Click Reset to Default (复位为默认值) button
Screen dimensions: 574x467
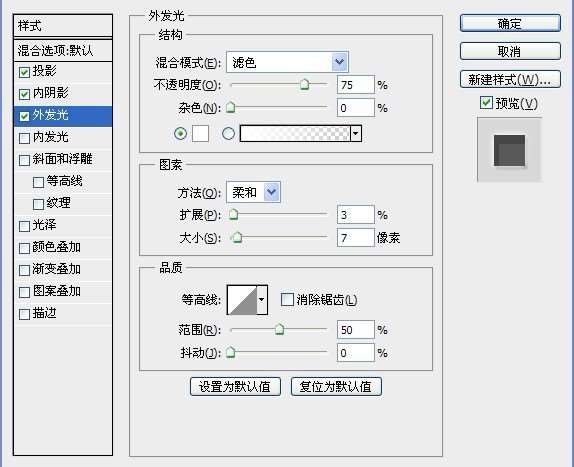point(336,386)
